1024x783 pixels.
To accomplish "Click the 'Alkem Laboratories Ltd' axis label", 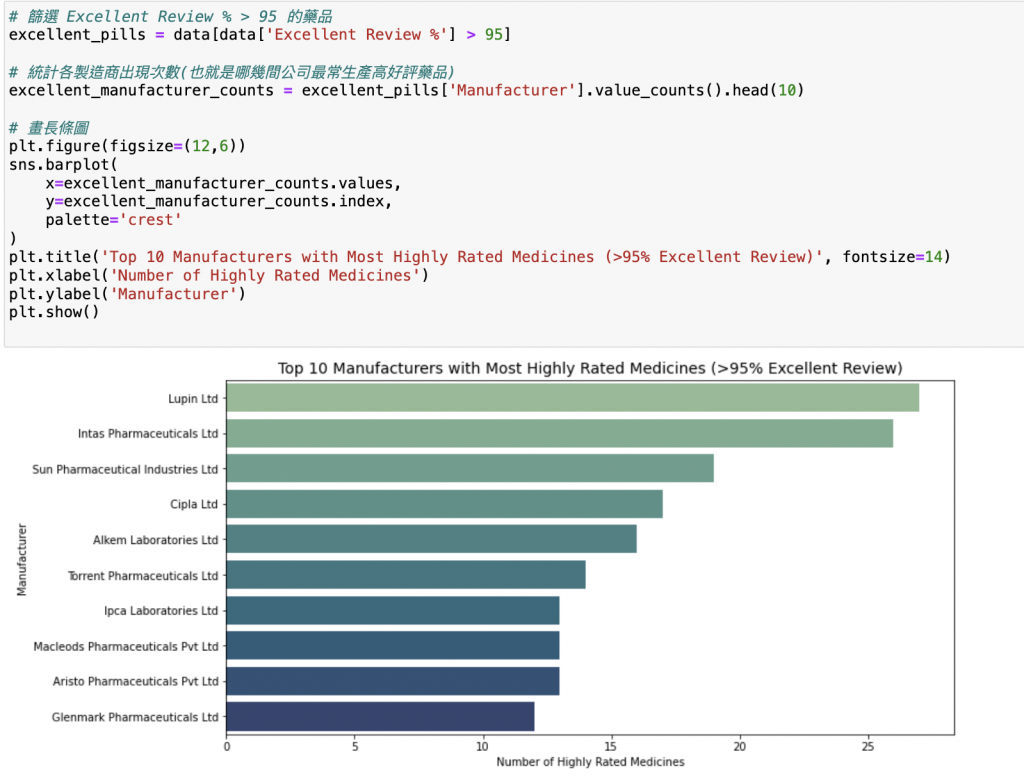I will [x=155, y=540].
